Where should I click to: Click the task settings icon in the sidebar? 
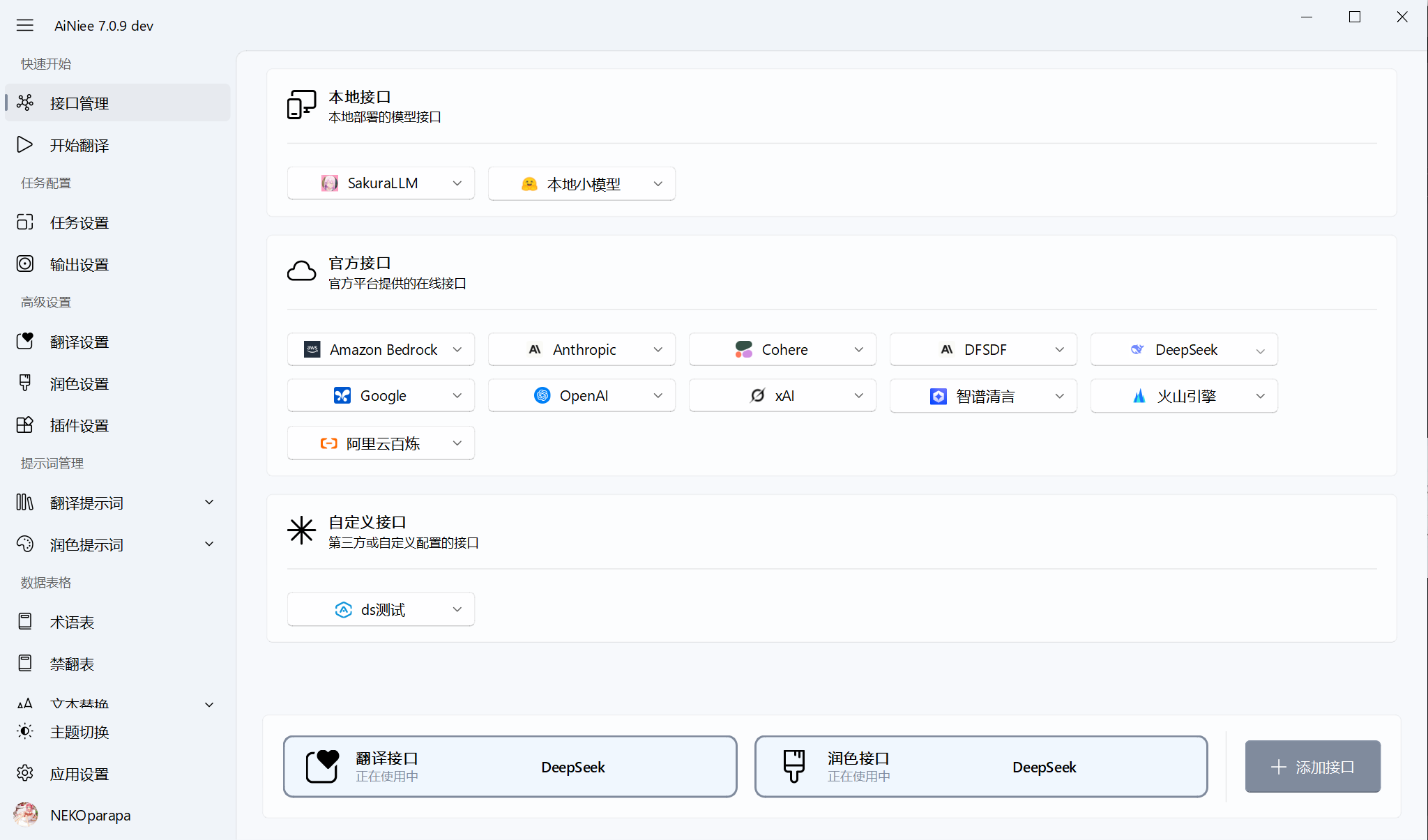coord(25,222)
